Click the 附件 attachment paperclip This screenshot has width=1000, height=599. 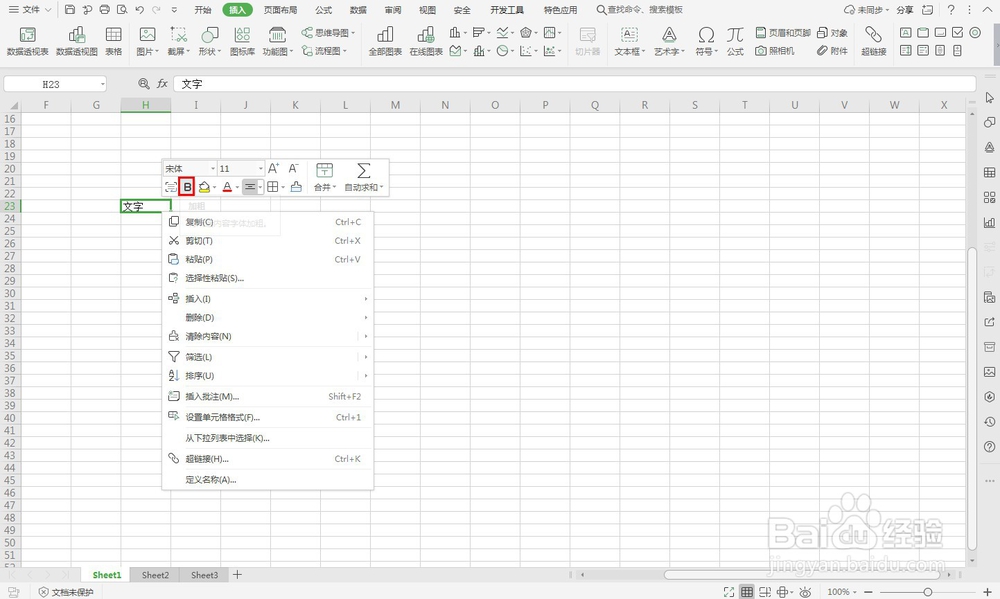[832, 50]
